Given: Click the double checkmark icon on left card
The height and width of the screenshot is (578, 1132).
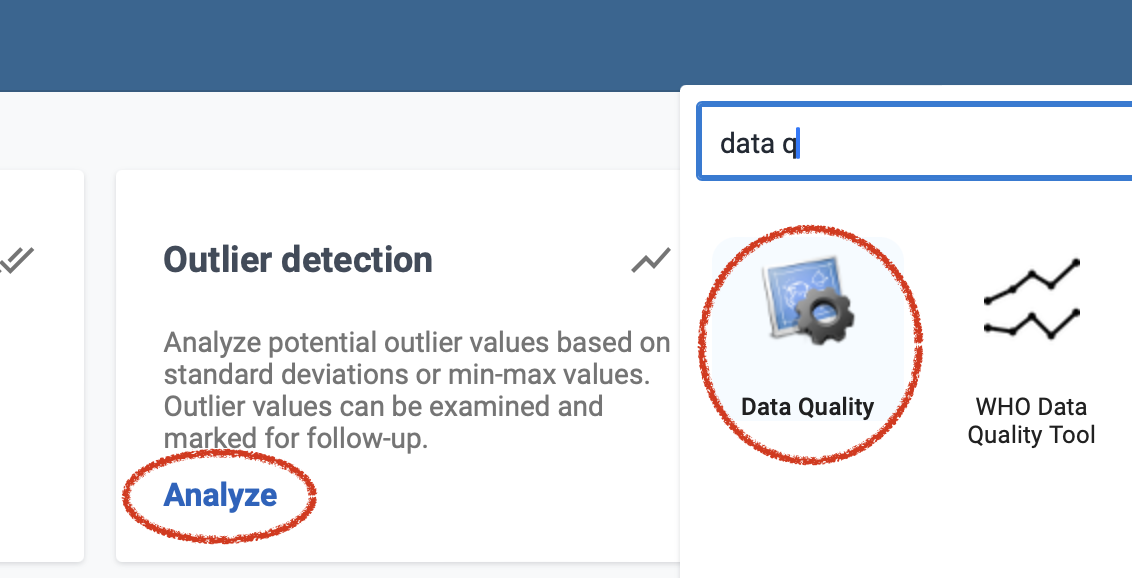Looking at the screenshot, I should click(17, 260).
